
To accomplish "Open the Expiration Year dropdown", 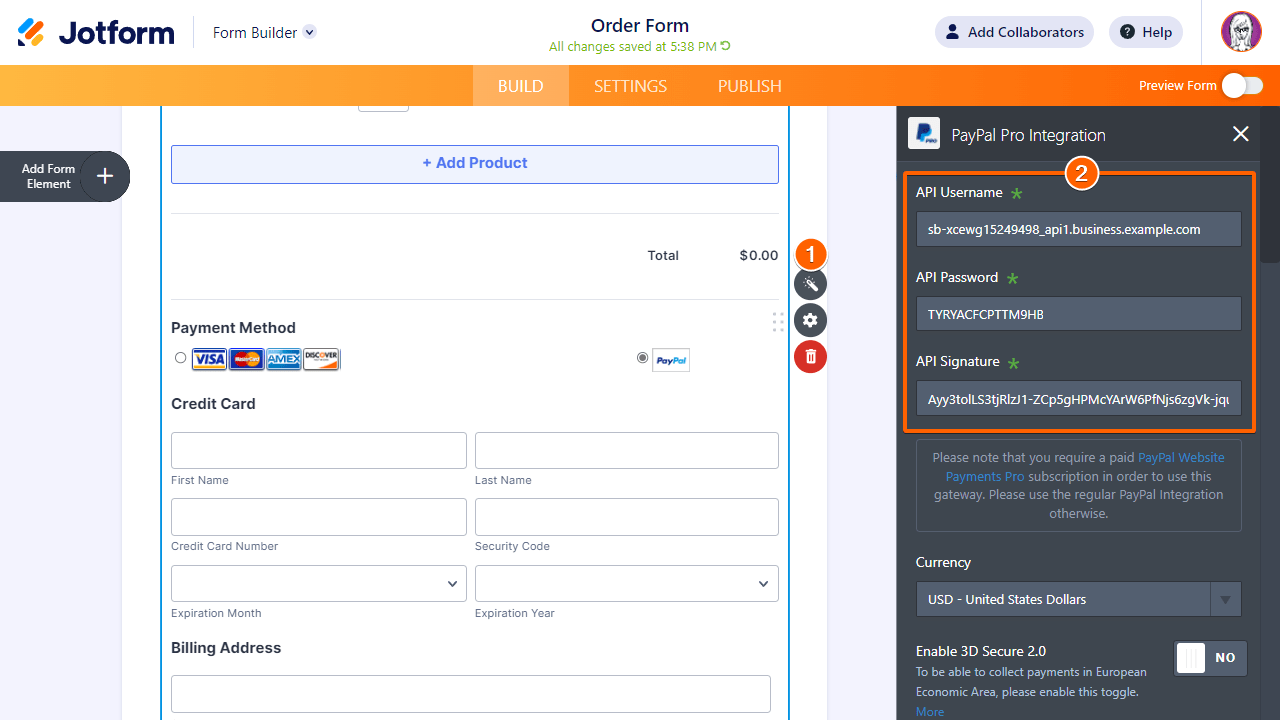I will 627,583.
